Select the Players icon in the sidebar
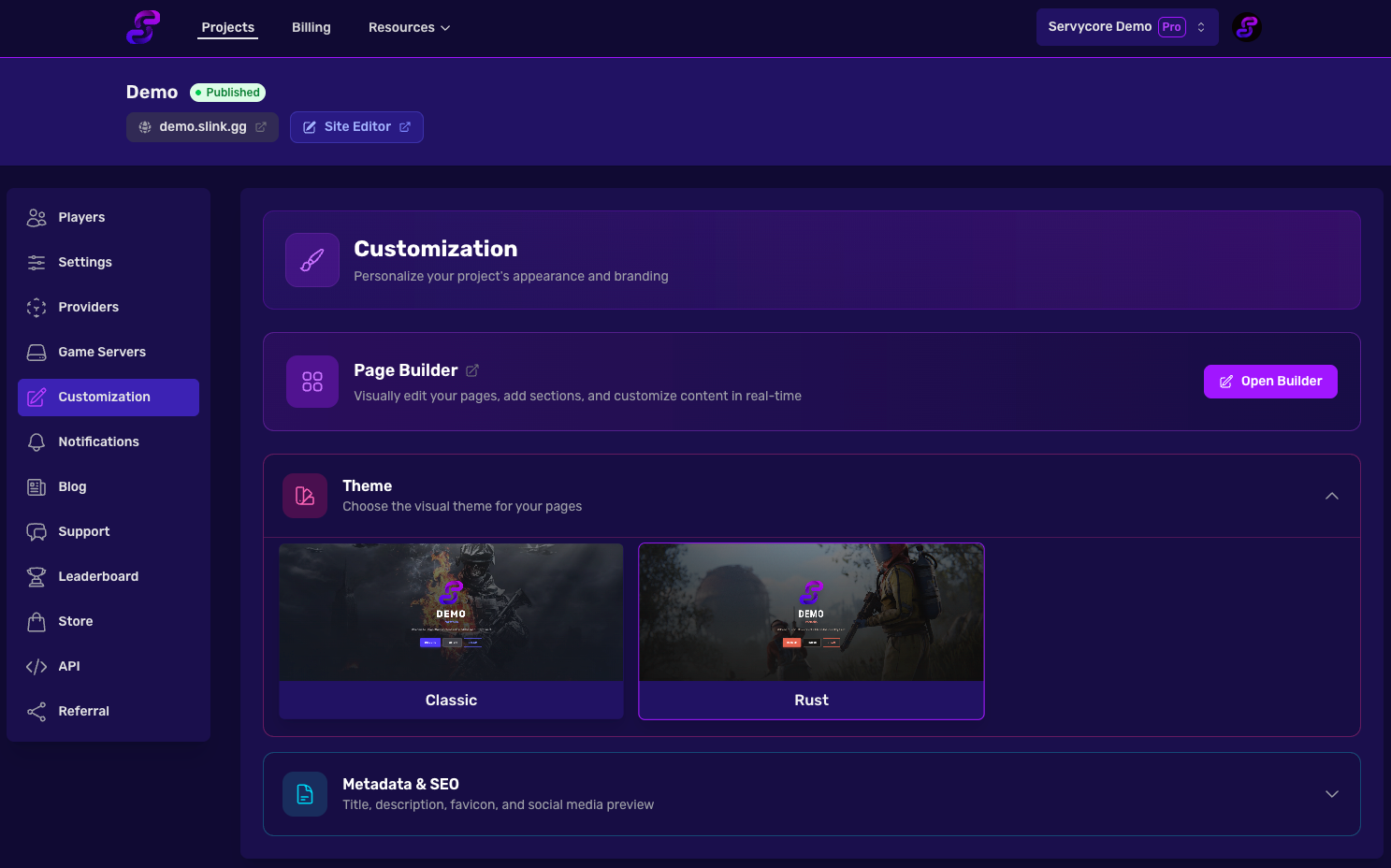The width and height of the screenshot is (1391, 868). 36,217
